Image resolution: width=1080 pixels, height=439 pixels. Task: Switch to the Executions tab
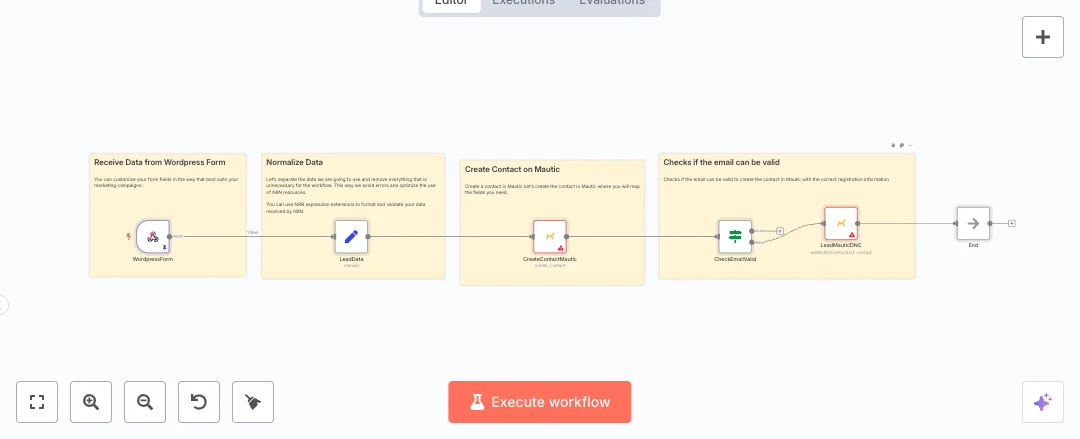pyautogui.click(x=523, y=3)
